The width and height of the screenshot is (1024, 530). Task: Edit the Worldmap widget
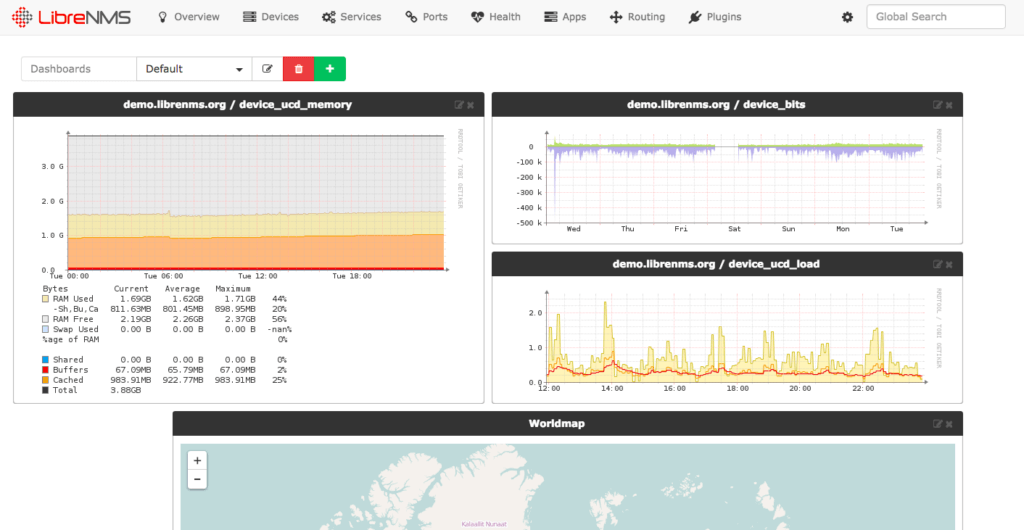point(938,424)
